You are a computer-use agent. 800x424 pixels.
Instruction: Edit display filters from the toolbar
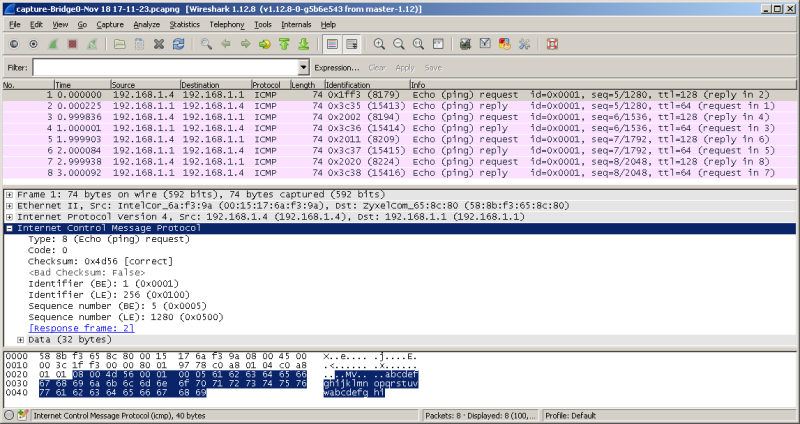click(485, 44)
